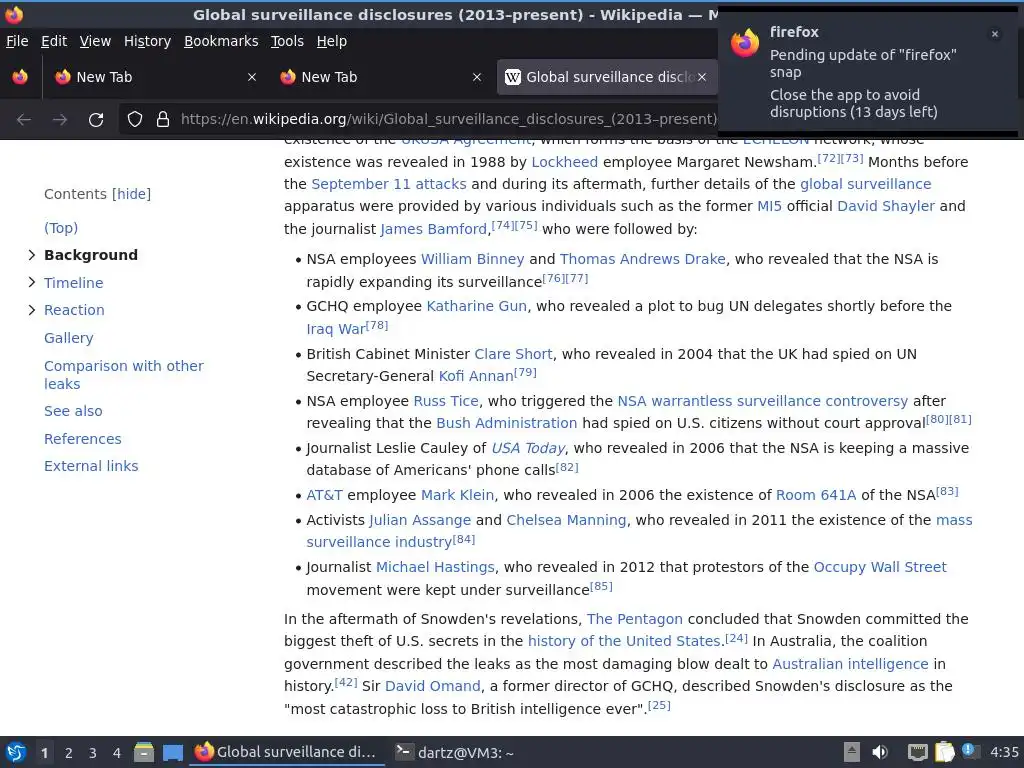Click the padlock site security icon
This screenshot has width=1024, height=768.
(163, 120)
